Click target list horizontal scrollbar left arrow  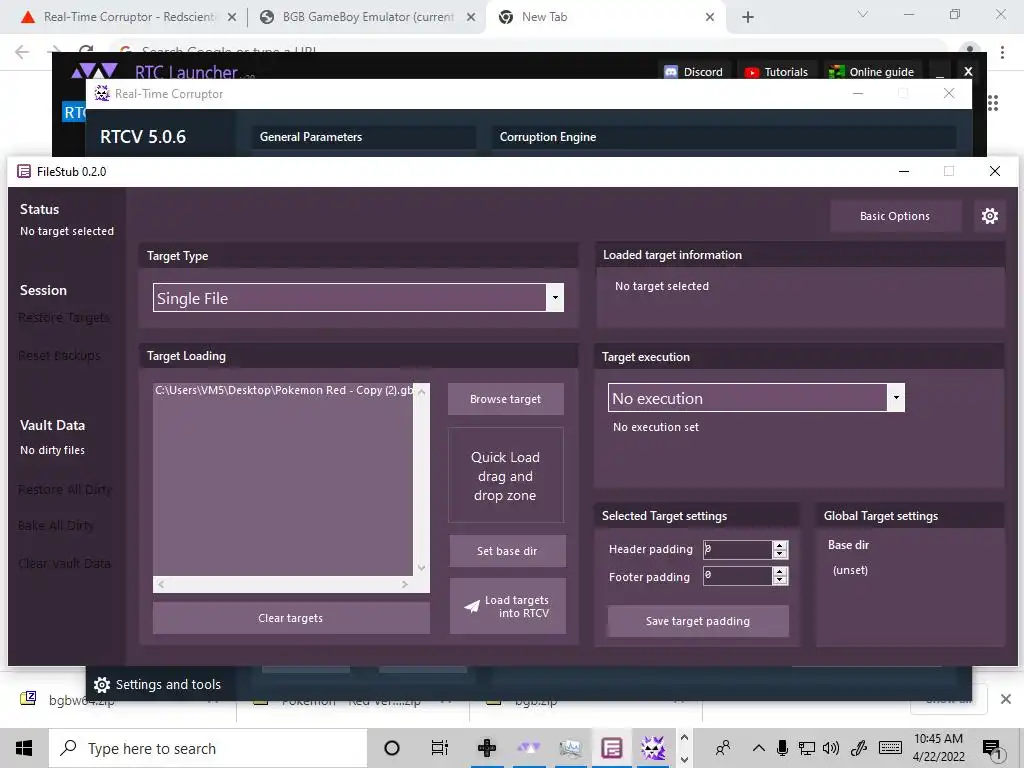[161, 584]
